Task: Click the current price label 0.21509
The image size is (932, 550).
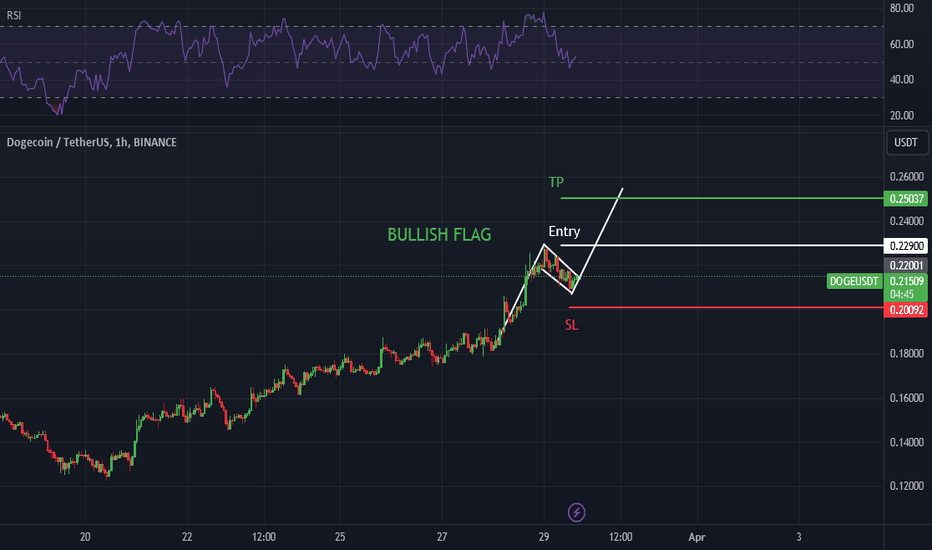Action: pyautogui.click(x=906, y=281)
